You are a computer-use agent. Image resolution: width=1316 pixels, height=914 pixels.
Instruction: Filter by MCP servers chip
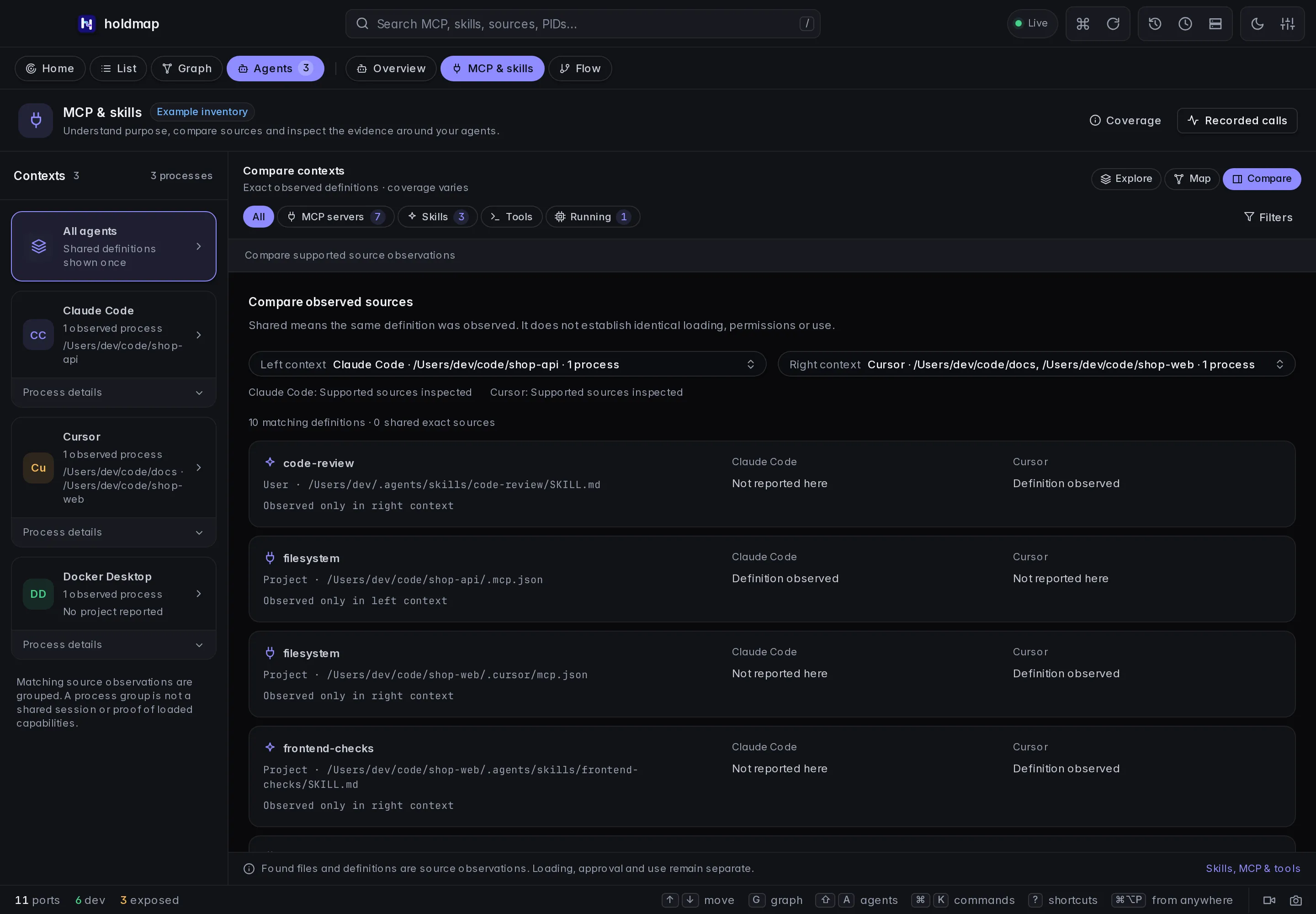click(x=335, y=217)
